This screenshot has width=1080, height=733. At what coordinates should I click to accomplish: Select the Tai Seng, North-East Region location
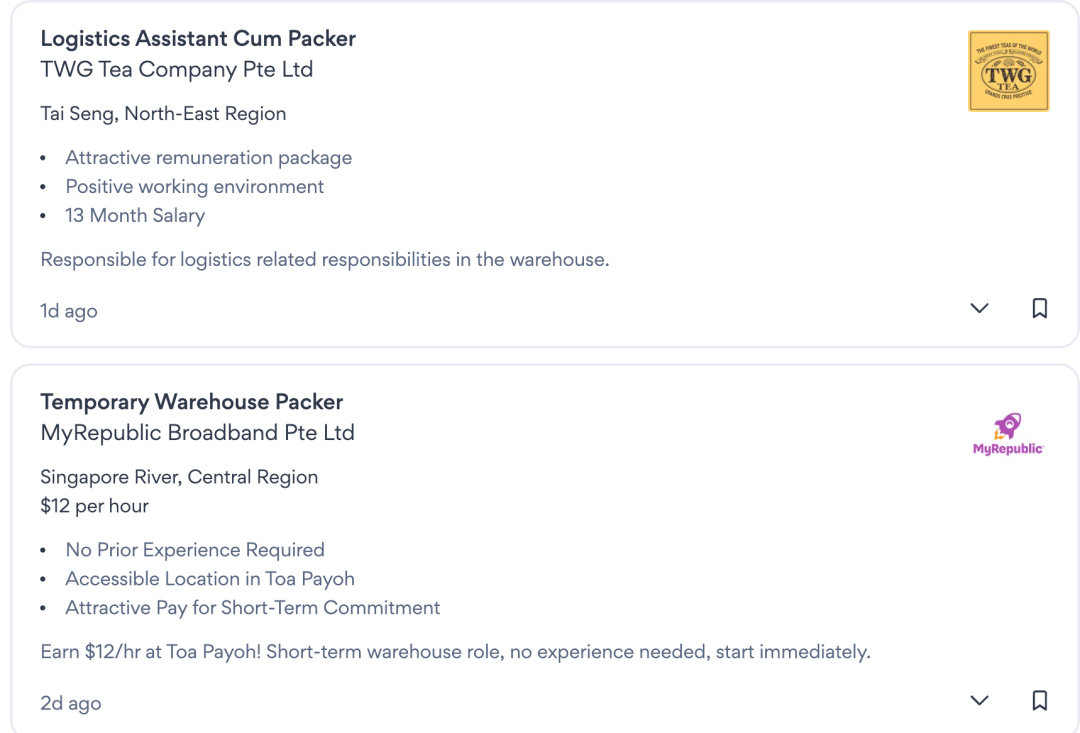pyautogui.click(x=163, y=114)
